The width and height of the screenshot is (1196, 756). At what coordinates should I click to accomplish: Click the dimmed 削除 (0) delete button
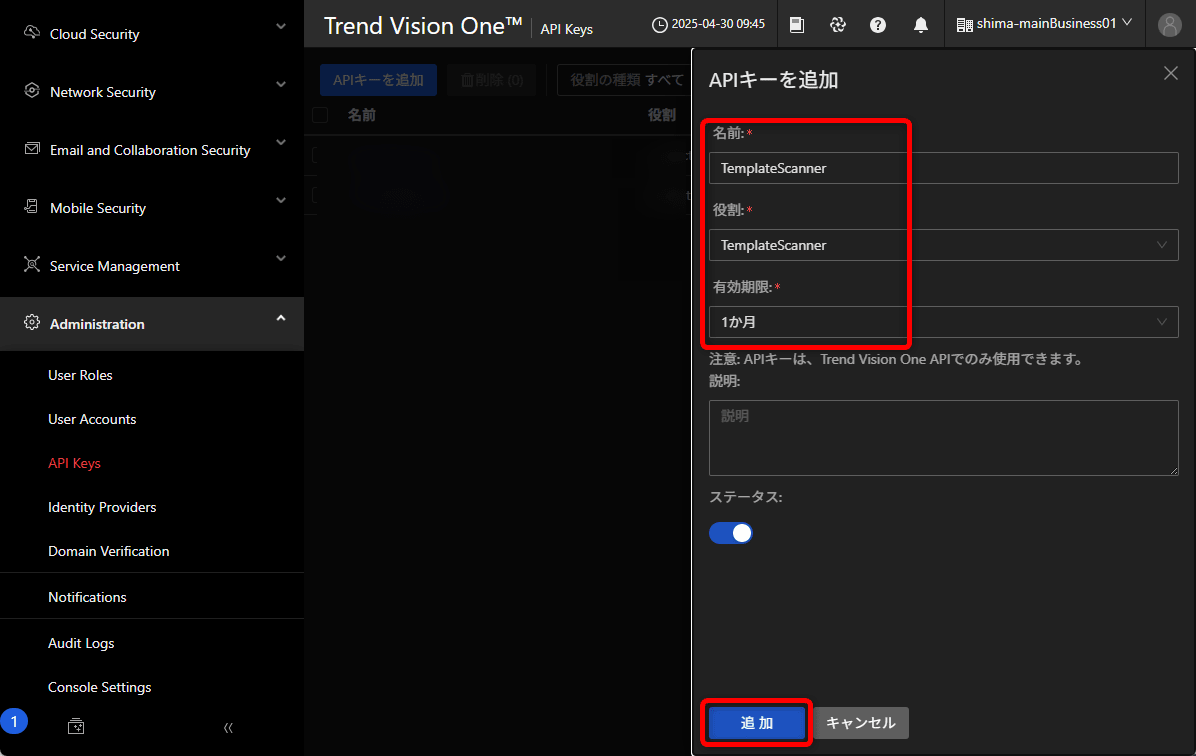click(492, 80)
